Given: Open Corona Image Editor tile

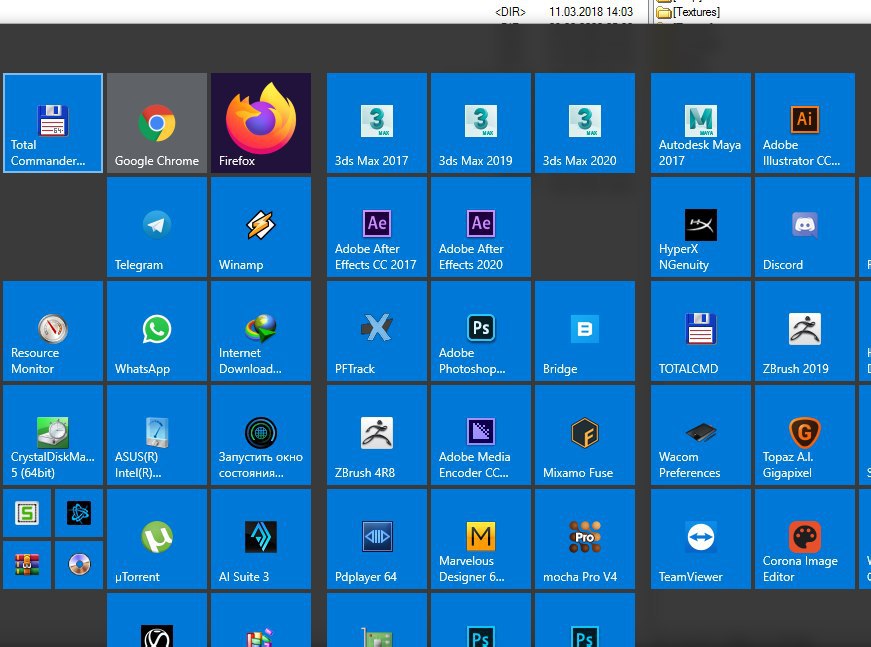Looking at the screenshot, I should (x=804, y=539).
